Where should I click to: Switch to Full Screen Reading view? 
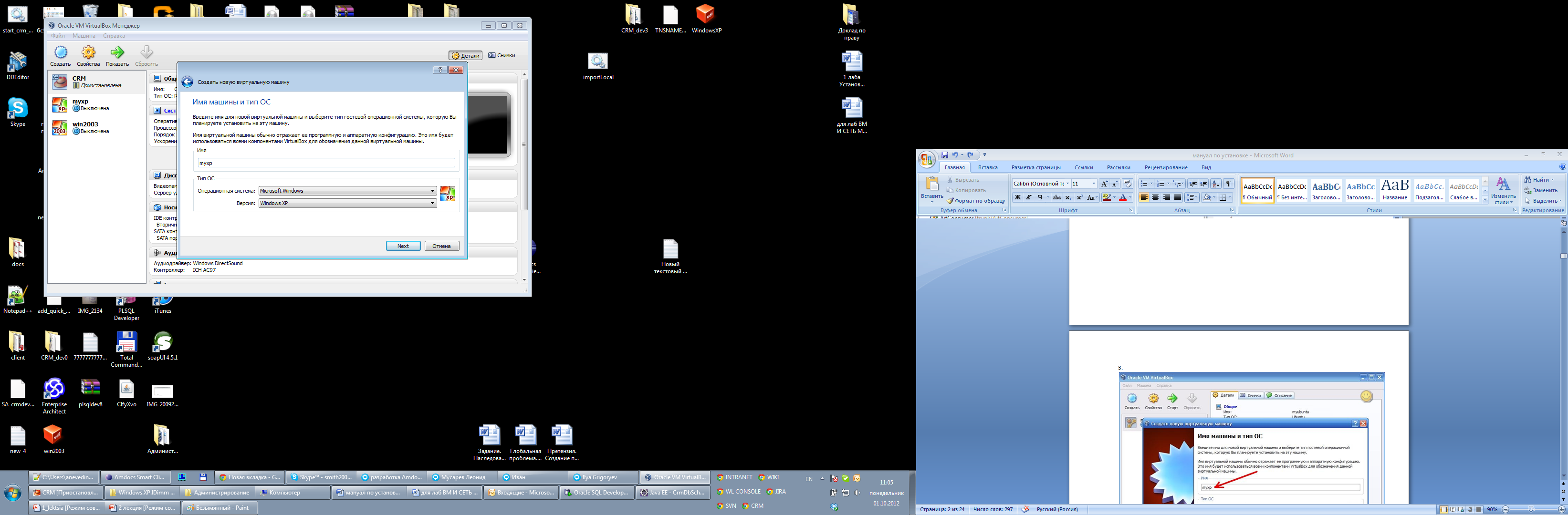click(1453, 510)
